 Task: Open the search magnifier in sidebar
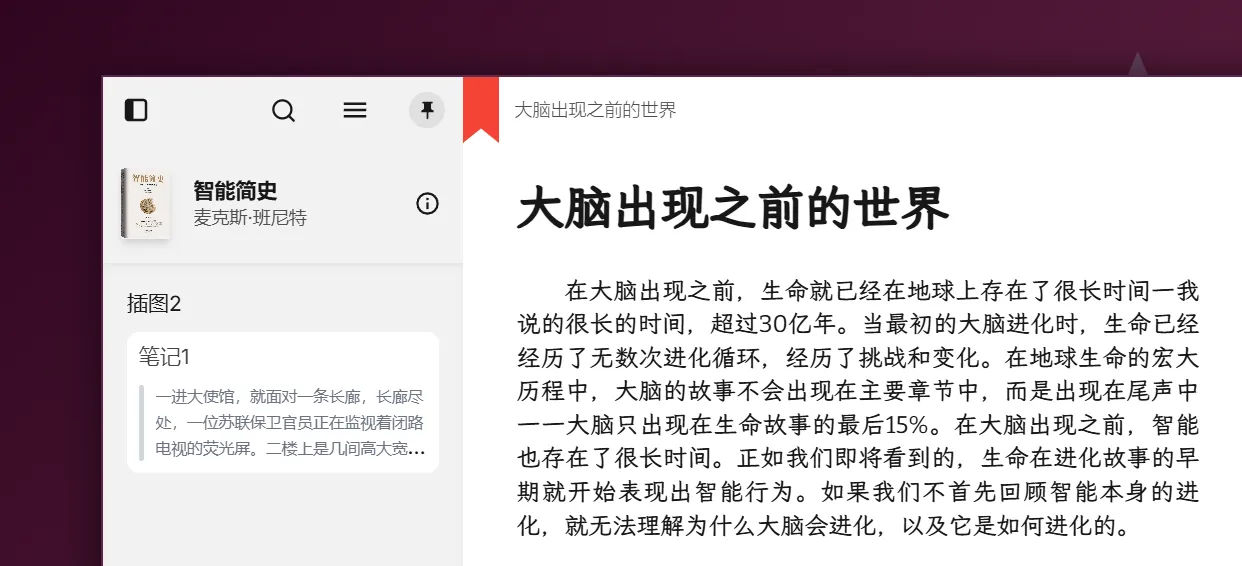pos(284,110)
